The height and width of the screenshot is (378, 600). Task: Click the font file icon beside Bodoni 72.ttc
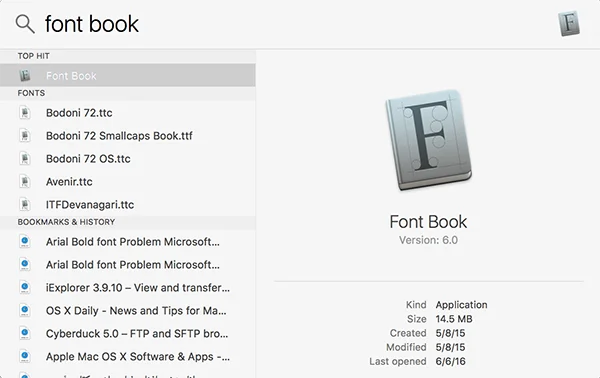pos(25,113)
